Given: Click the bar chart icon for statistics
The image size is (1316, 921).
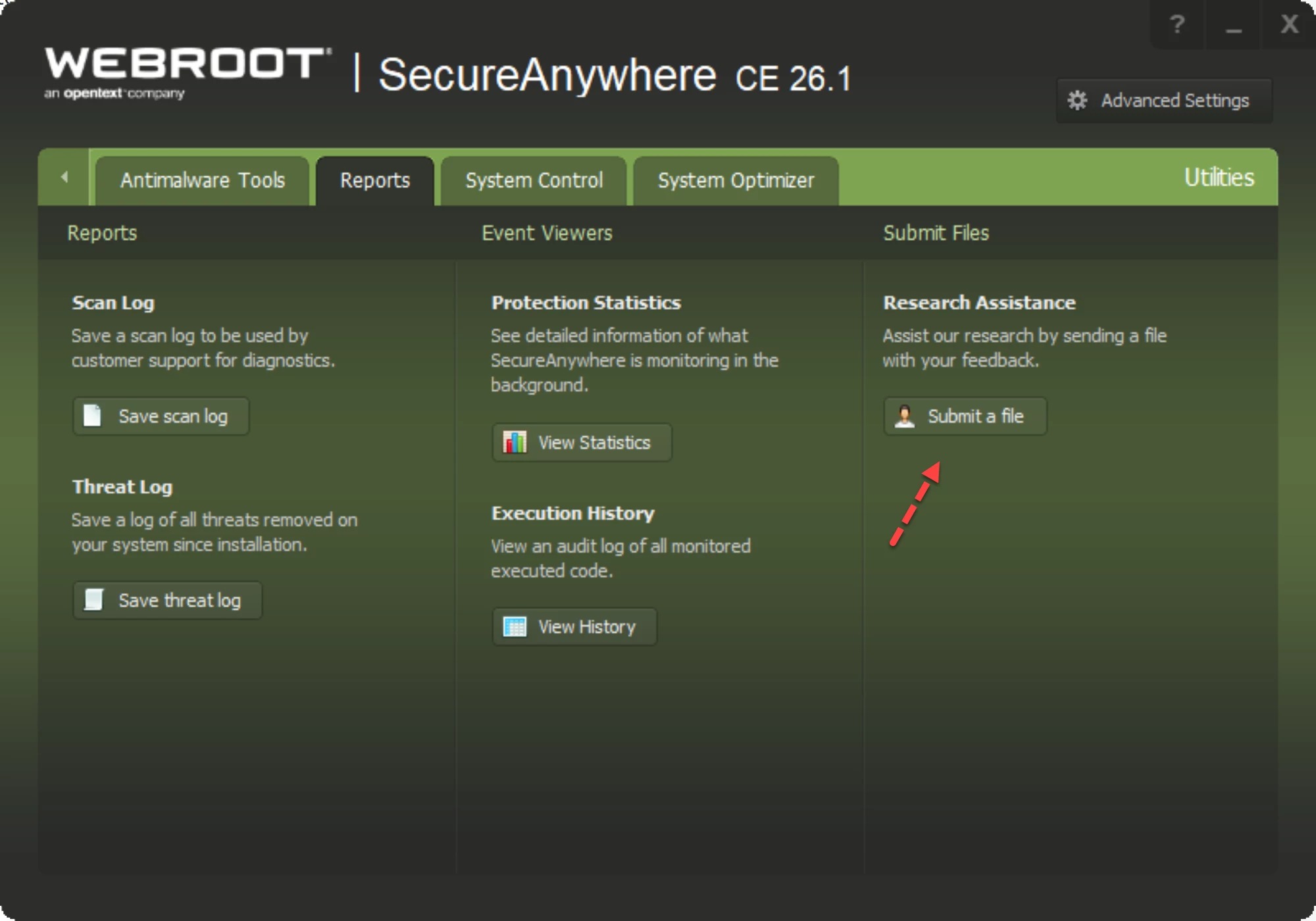Looking at the screenshot, I should coord(515,442).
